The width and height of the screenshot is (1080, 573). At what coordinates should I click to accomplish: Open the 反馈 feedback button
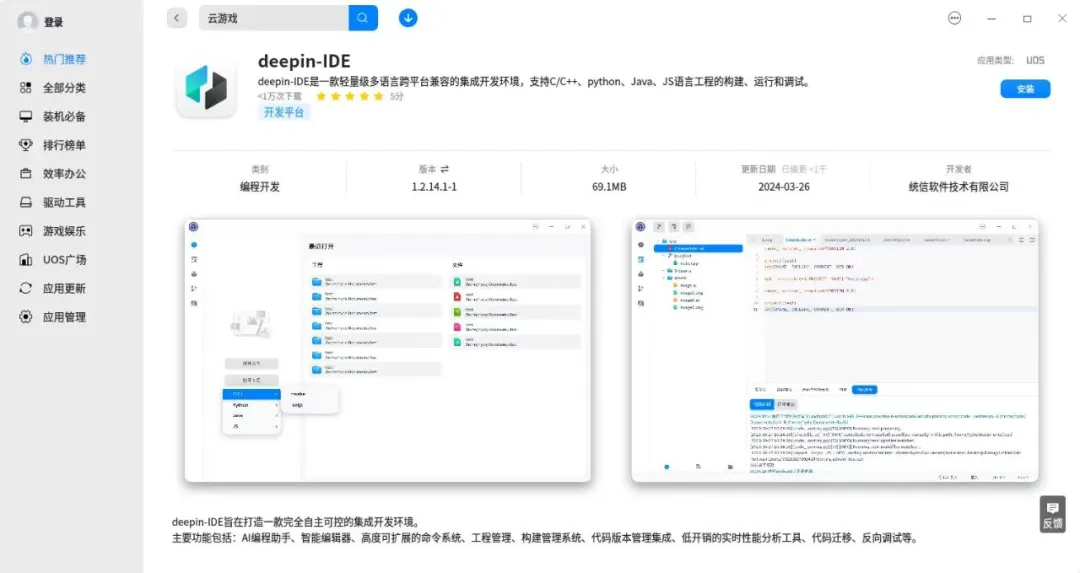(1052, 514)
